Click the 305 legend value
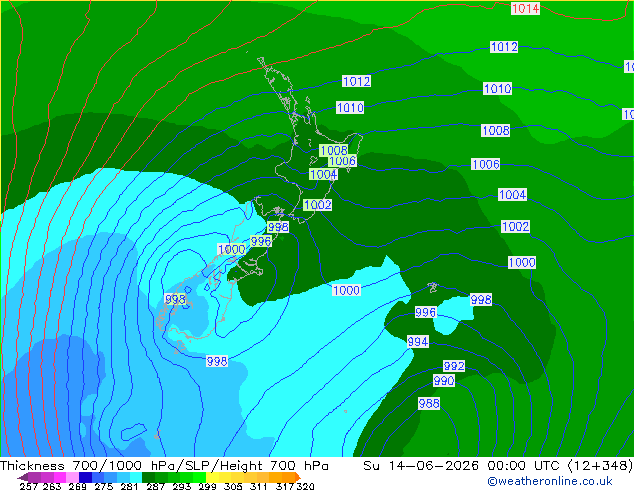The width and height of the screenshot is (634, 490). (x=233, y=486)
